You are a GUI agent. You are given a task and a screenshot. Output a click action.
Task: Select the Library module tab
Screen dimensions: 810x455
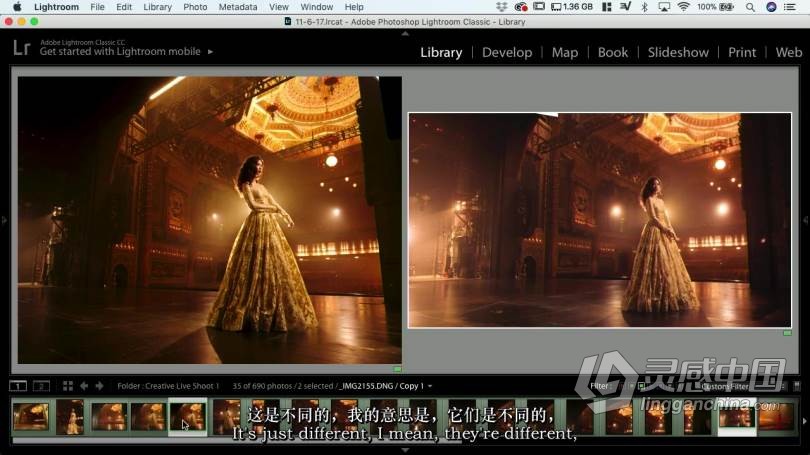coord(441,52)
